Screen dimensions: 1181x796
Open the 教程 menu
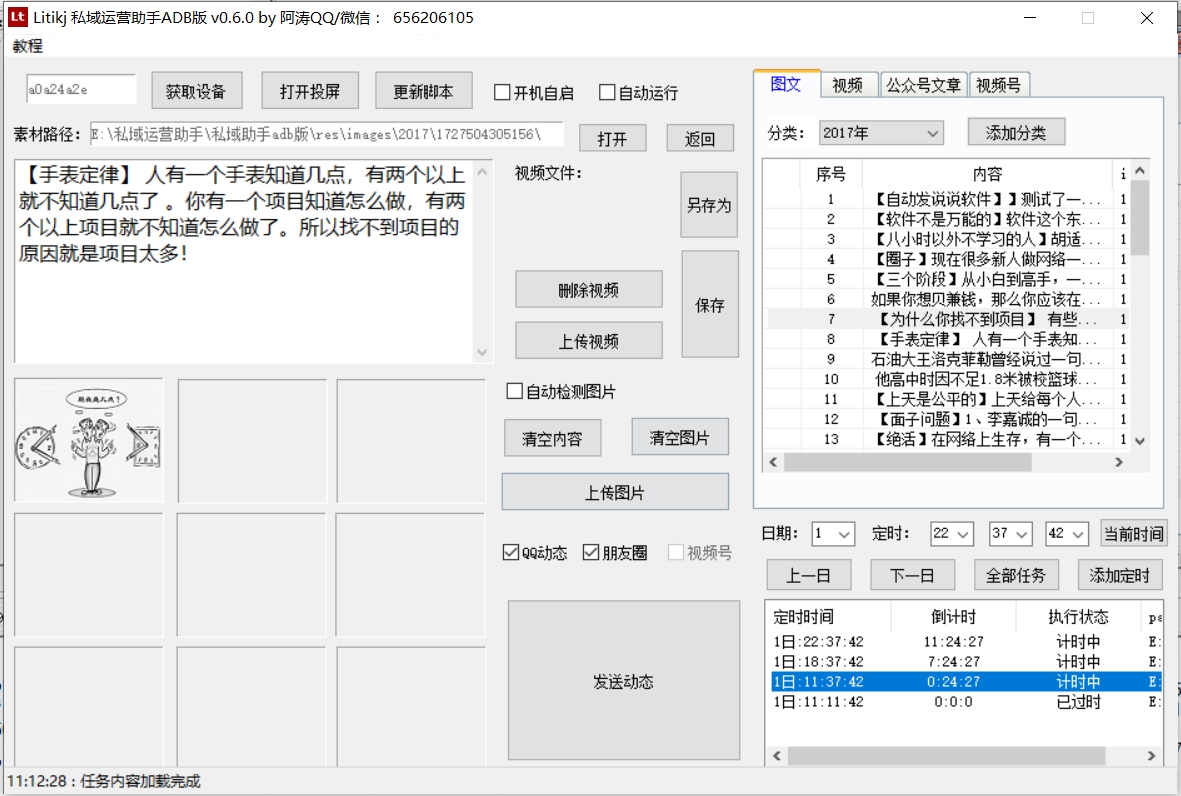point(28,46)
